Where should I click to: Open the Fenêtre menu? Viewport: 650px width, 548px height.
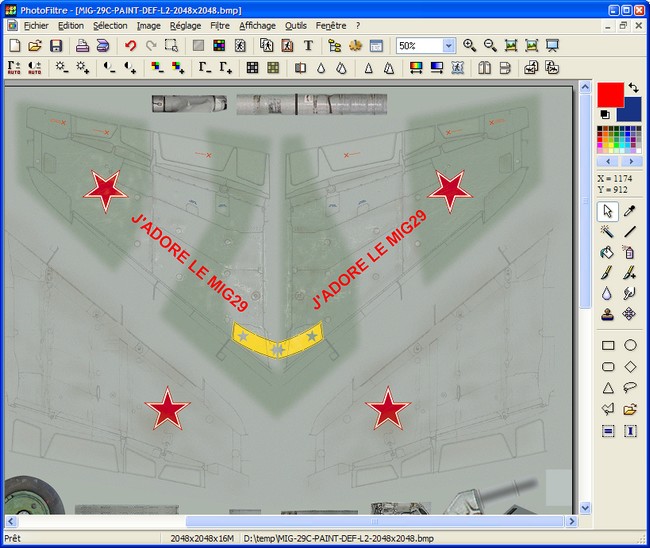331,26
